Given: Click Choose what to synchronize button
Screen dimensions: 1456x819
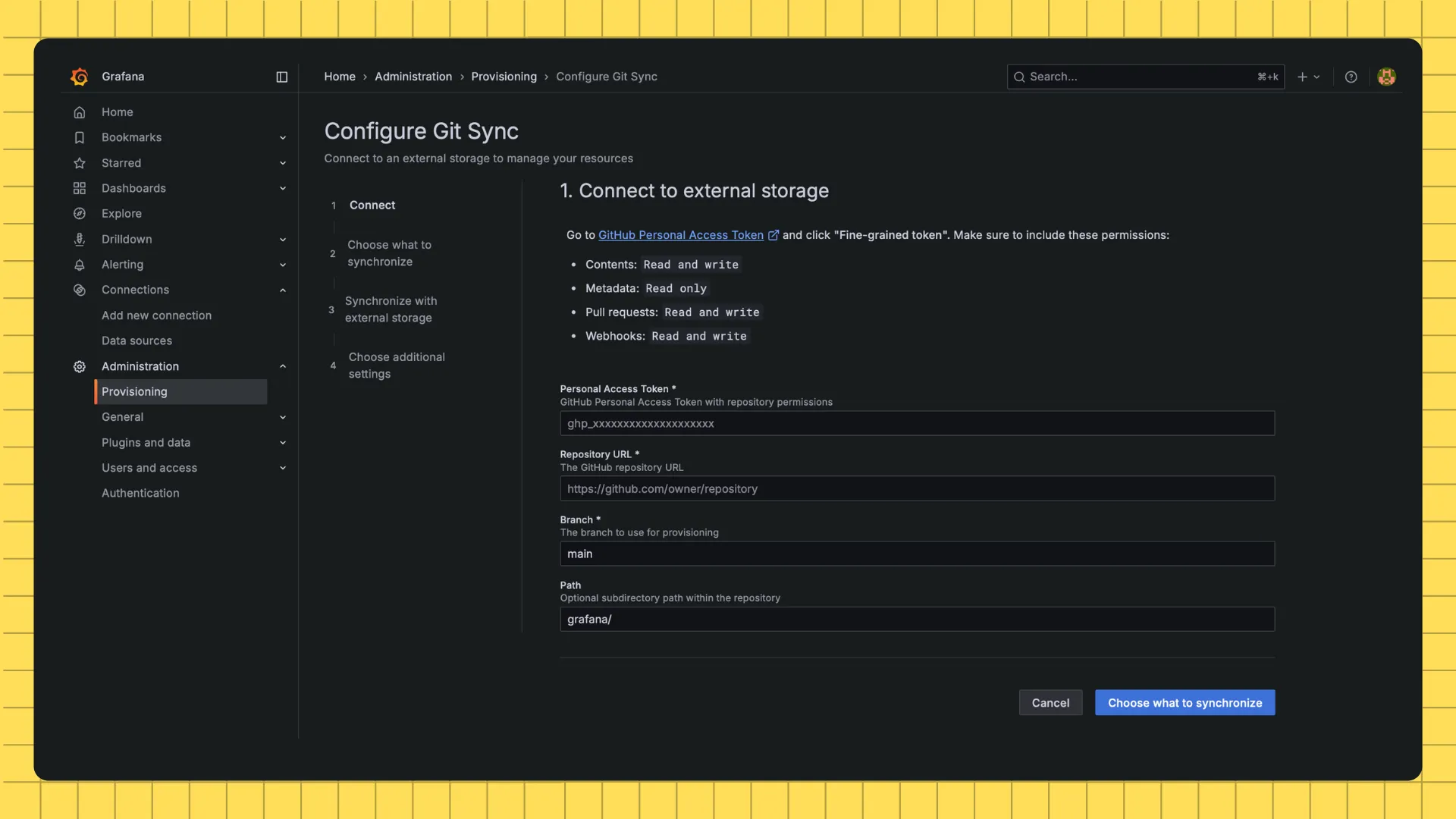Looking at the screenshot, I should point(1185,703).
